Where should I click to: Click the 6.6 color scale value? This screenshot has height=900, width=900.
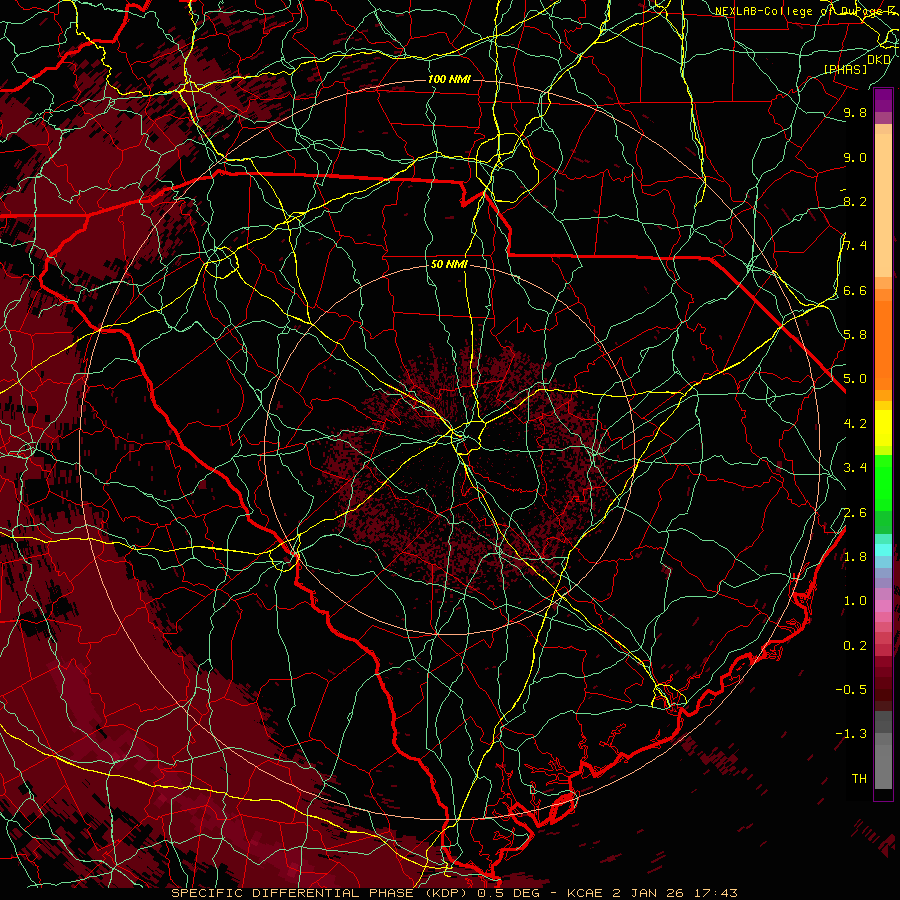855,291
